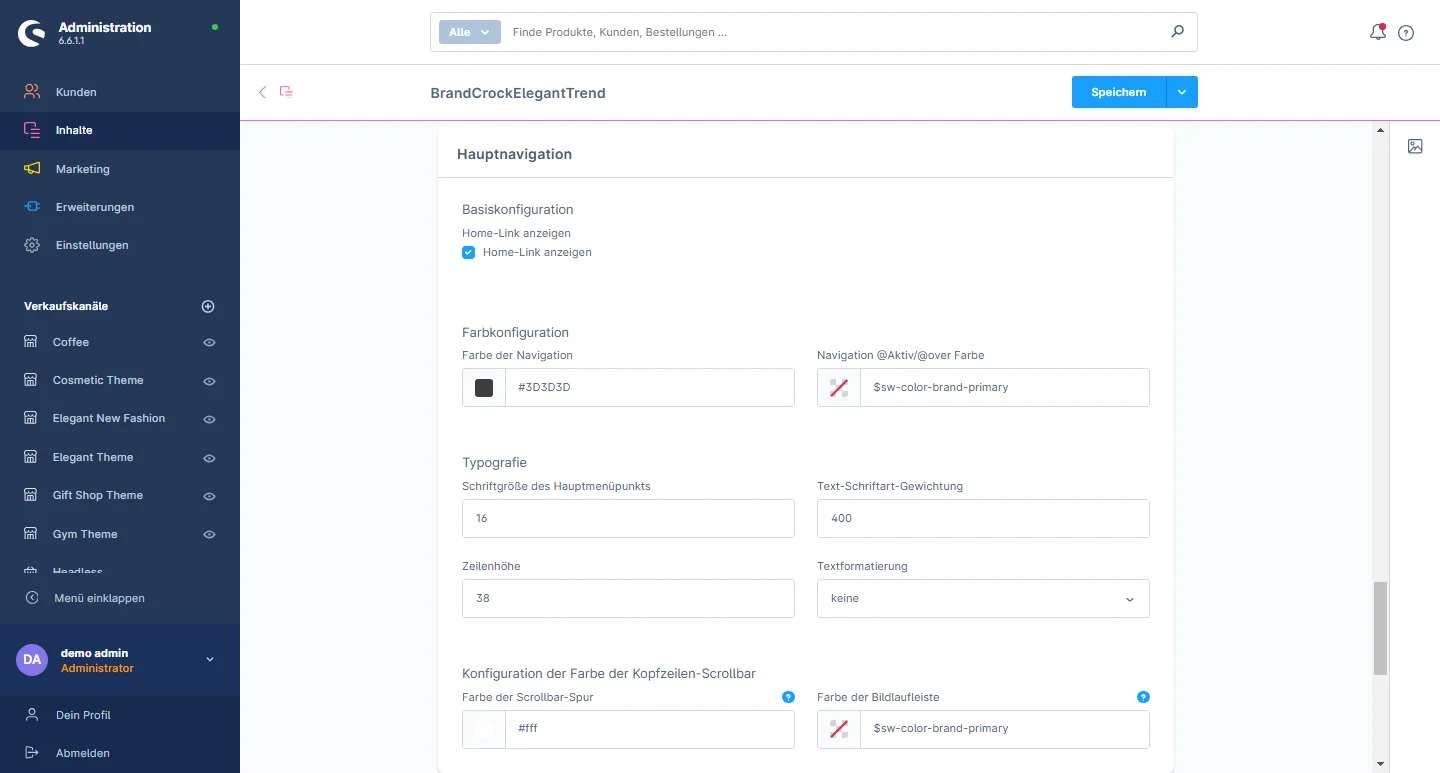Uncheck the Home-Link anzeigen checkbox

point(468,253)
